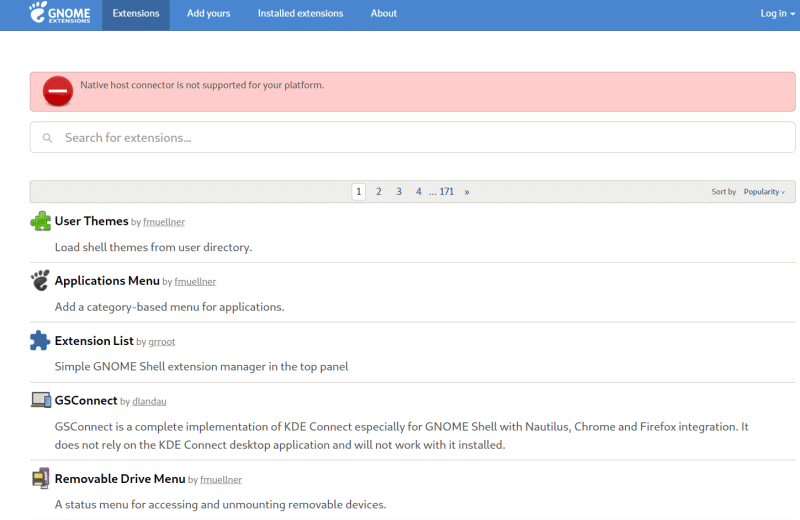Click the red error icon in banner
The image size is (800, 520).
click(58, 91)
